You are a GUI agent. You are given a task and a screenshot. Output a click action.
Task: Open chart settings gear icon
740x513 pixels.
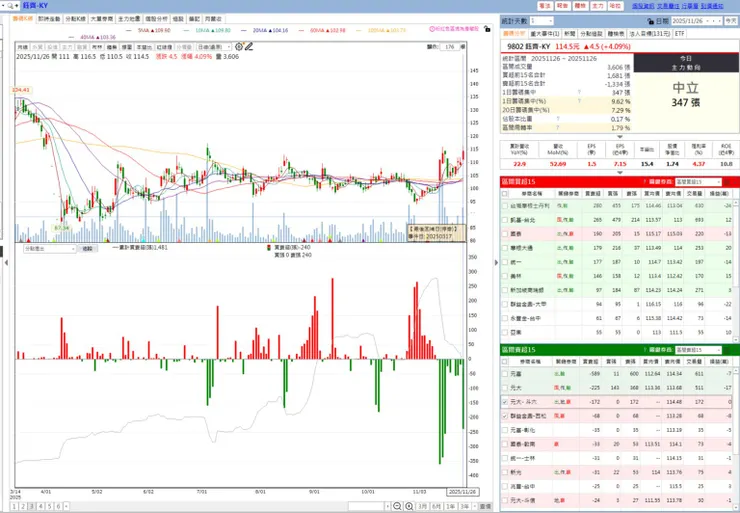coord(239,47)
